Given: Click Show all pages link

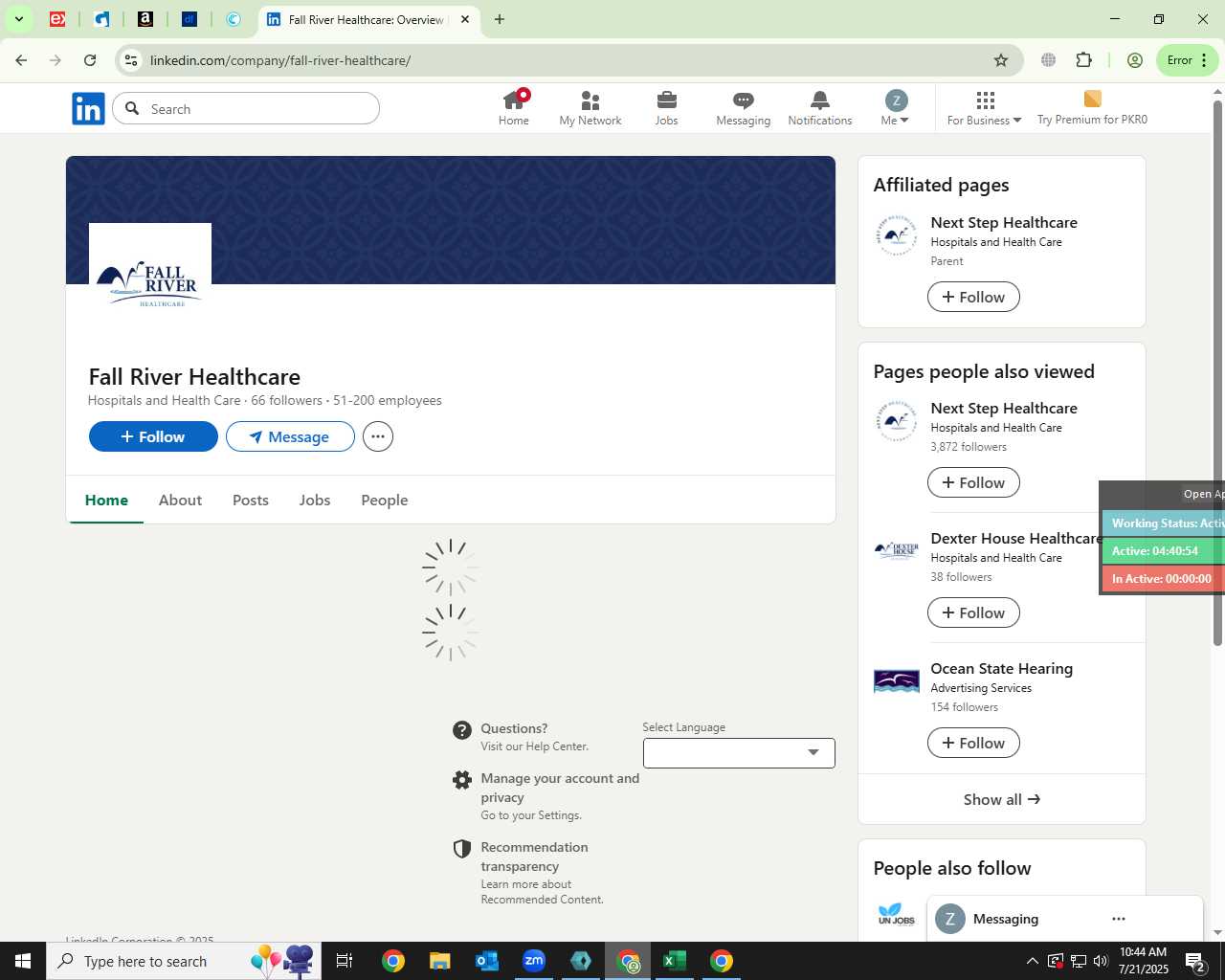Looking at the screenshot, I should tap(1002, 799).
